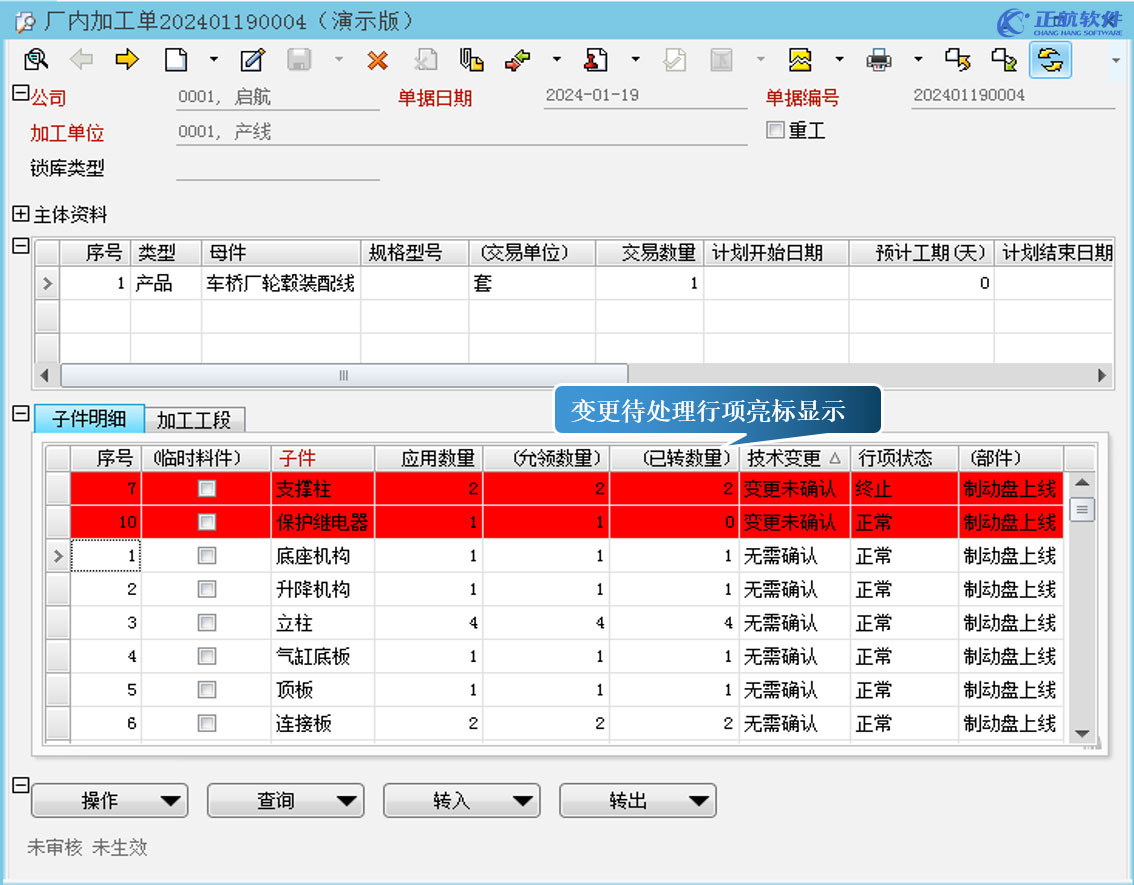The width and height of the screenshot is (1134, 885).
Task: Open dropdown next to picture chart icon
Action: 839,59
